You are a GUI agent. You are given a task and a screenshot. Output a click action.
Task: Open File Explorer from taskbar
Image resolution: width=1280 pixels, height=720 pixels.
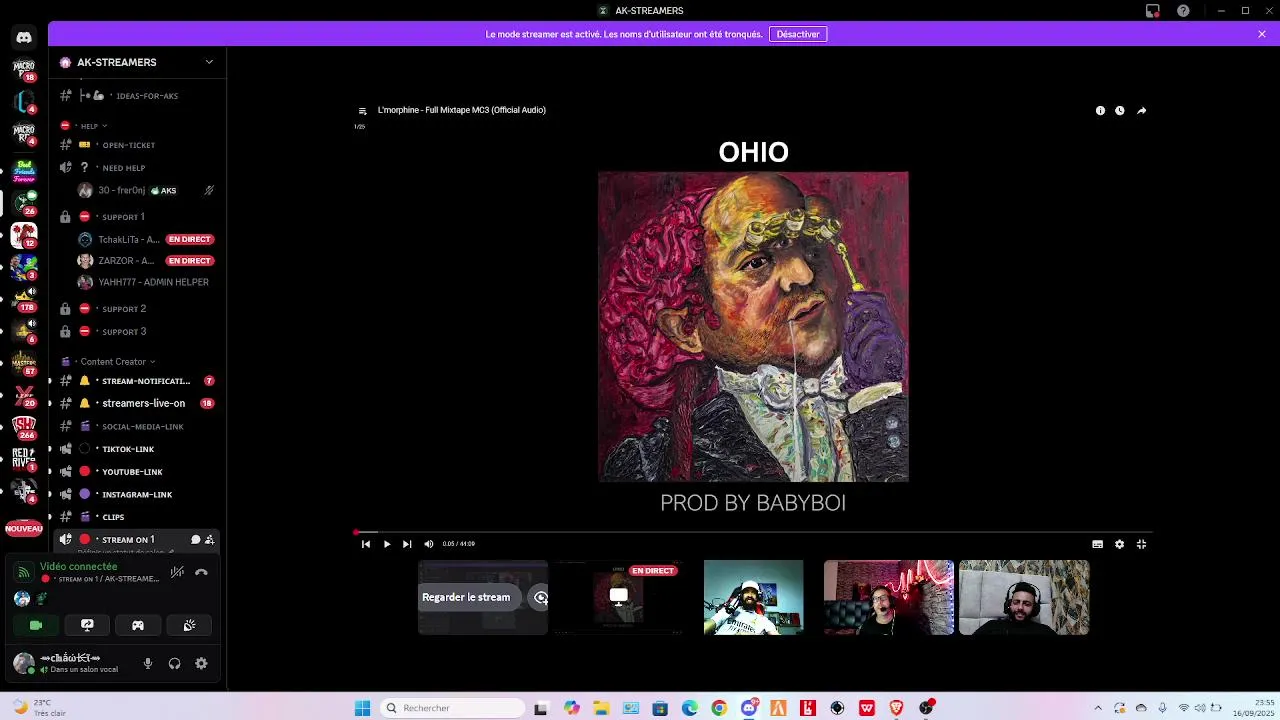pyautogui.click(x=601, y=708)
